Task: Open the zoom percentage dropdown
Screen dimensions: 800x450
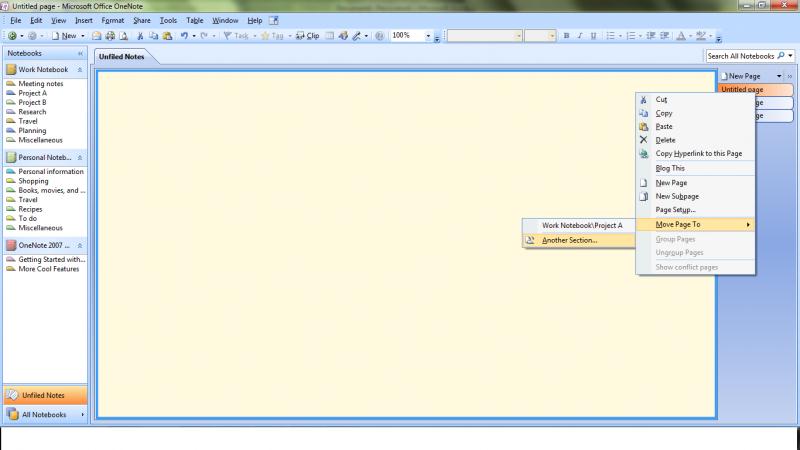Action: [428, 35]
